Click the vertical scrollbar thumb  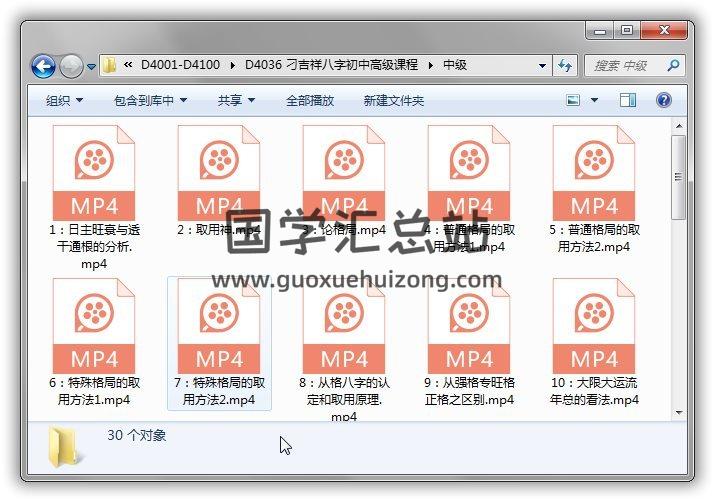(679, 177)
